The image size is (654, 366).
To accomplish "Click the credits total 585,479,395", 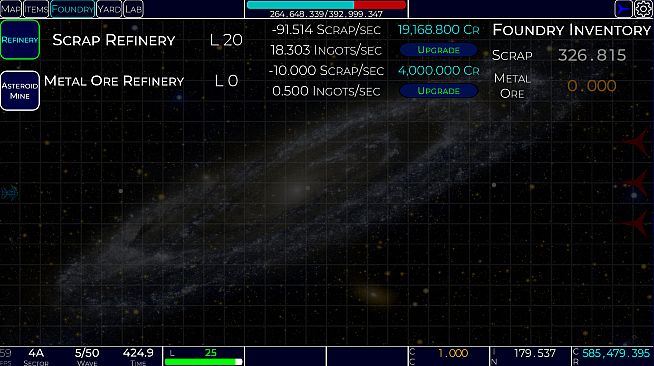I will tap(616, 353).
